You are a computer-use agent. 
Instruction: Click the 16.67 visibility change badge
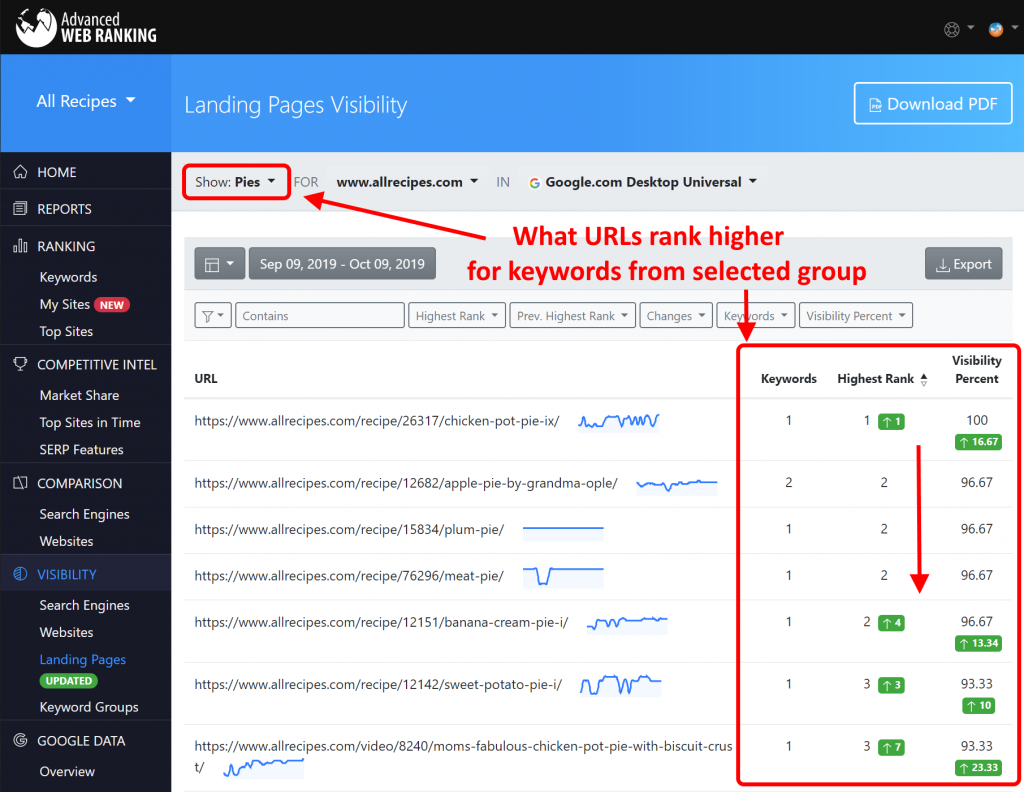(x=978, y=442)
